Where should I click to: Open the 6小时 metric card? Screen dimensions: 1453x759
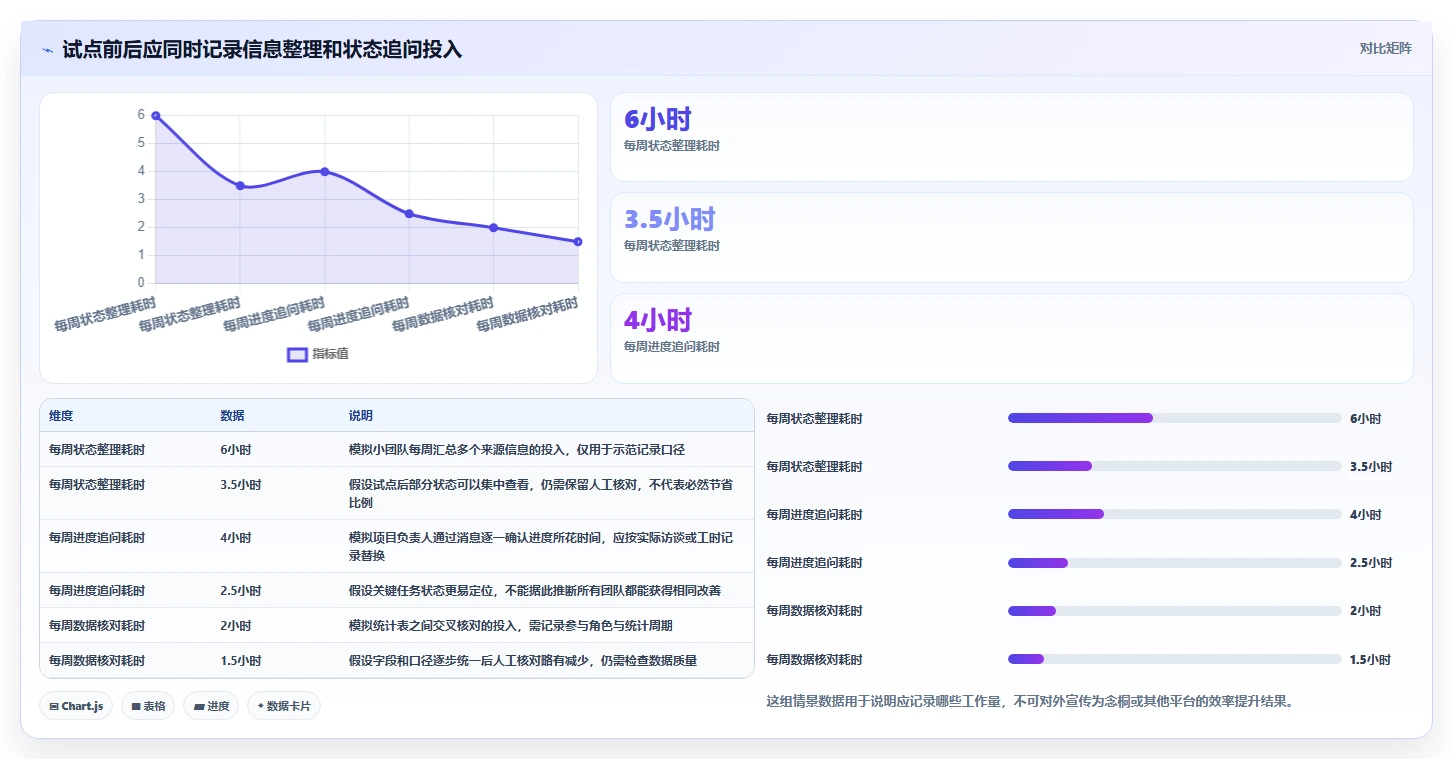(1011, 137)
